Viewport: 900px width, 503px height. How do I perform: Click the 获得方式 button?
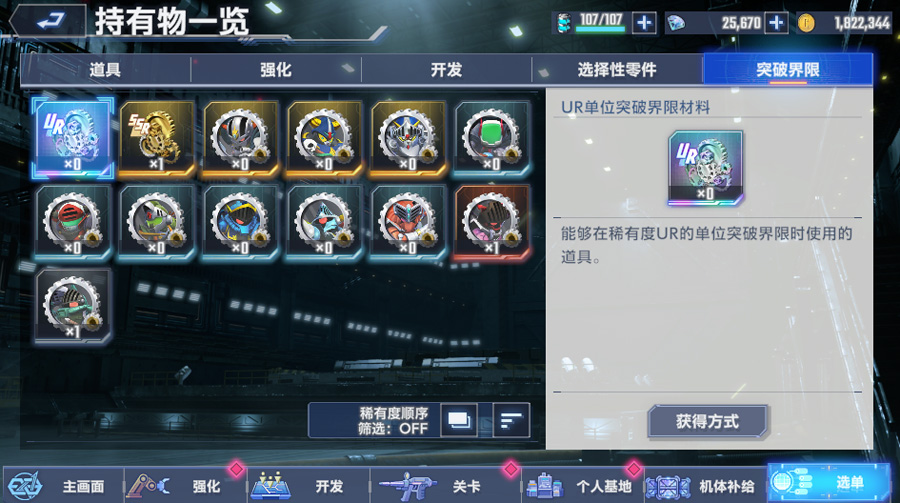pyautogui.click(x=707, y=421)
